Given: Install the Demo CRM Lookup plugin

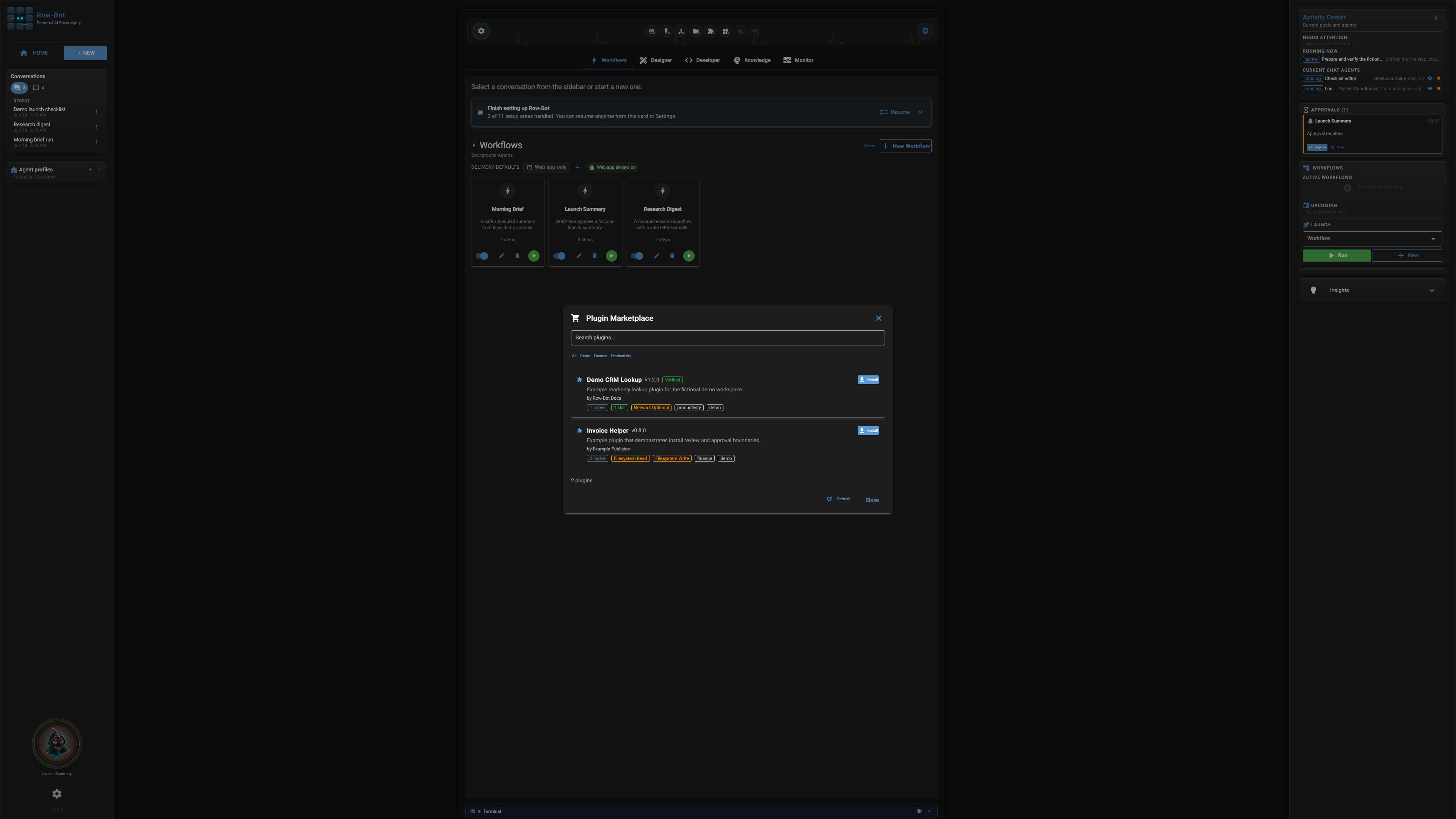Looking at the screenshot, I should point(868,380).
